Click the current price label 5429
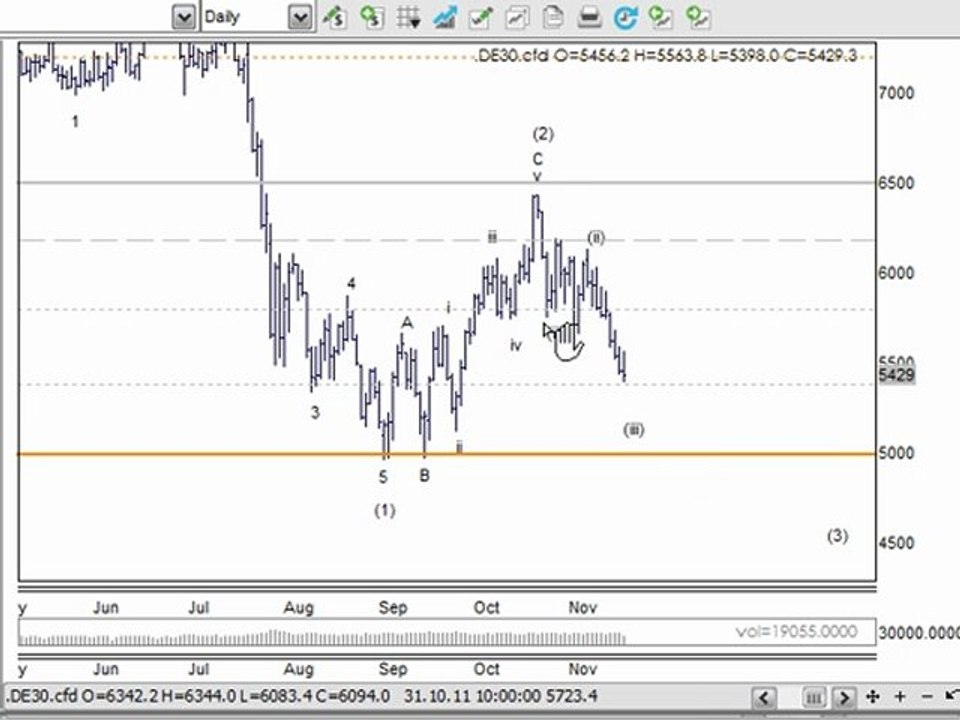960x720 pixels. tap(896, 375)
